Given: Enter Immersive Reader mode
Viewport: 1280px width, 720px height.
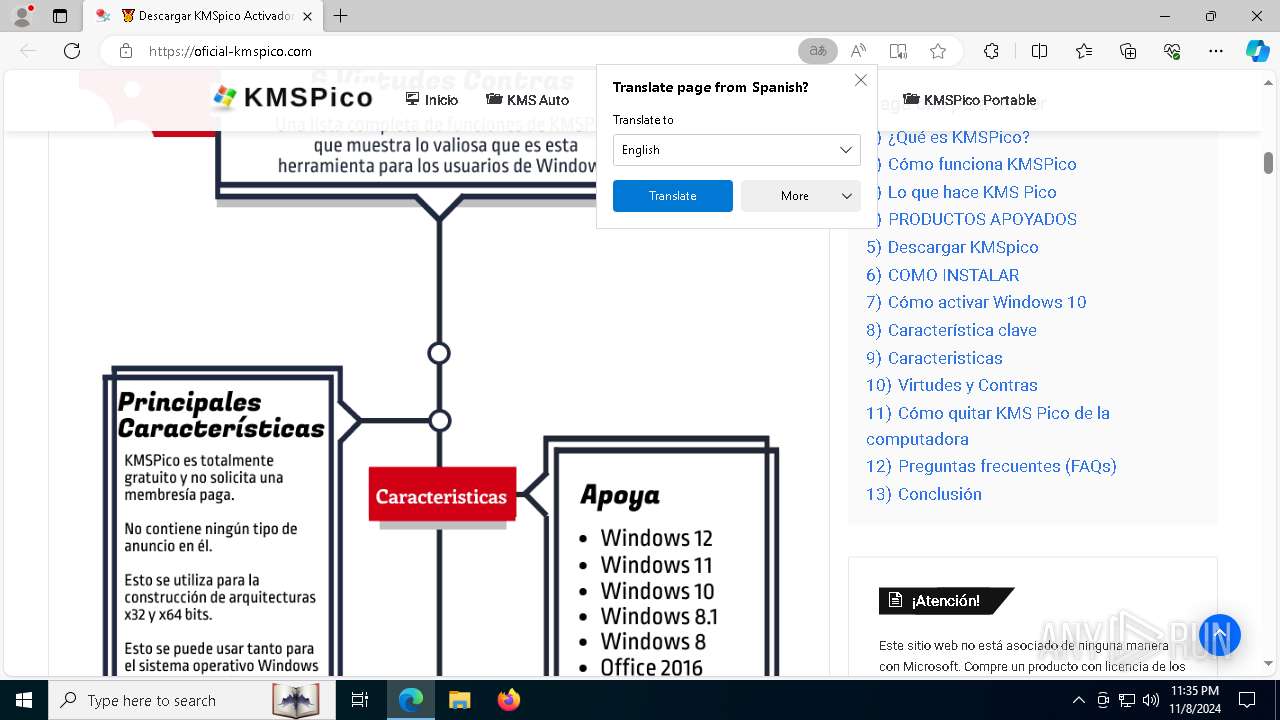Looking at the screenshot, I should click(x=898, y=51).
